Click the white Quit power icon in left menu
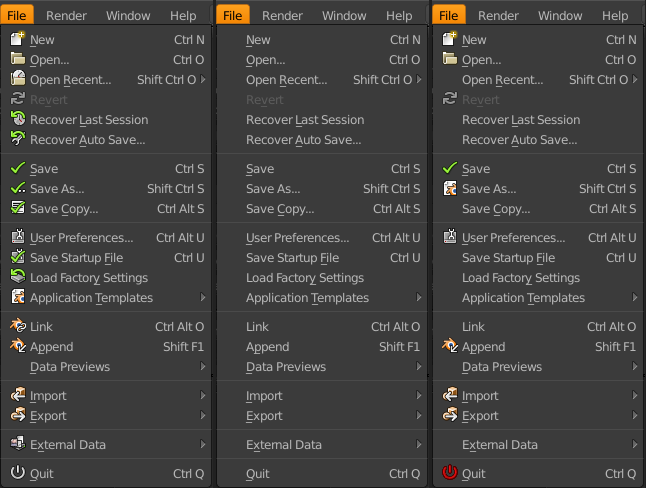Viewport: 646px width, 488px height. pyautogui.click(x=18, y=472)
